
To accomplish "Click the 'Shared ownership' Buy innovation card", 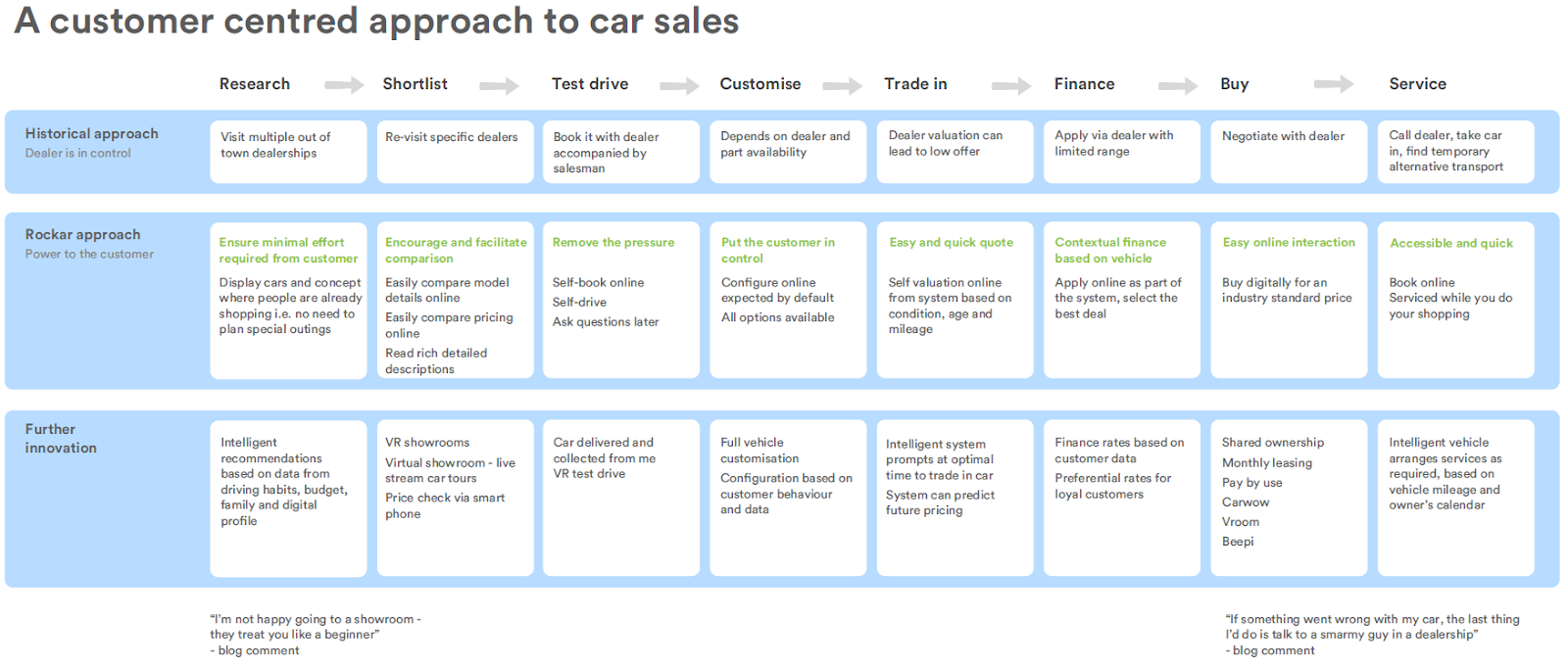I will pyautogui.click(x=1289, y=499).
